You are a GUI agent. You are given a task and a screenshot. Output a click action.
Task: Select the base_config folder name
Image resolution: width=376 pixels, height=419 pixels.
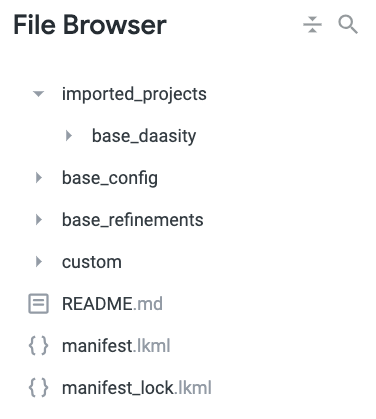pyautogui.click(x=110, y=178)
